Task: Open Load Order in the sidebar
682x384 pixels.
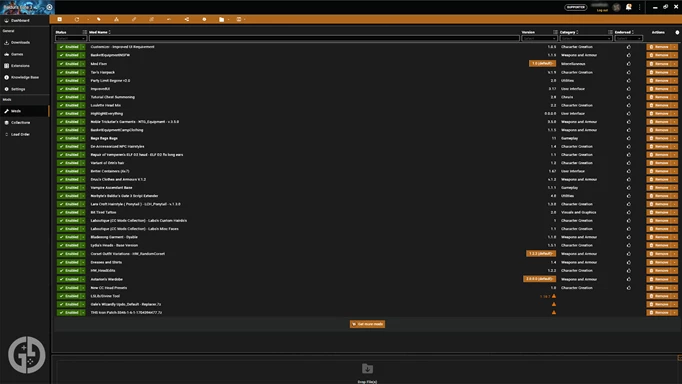Action: (20, 134)
